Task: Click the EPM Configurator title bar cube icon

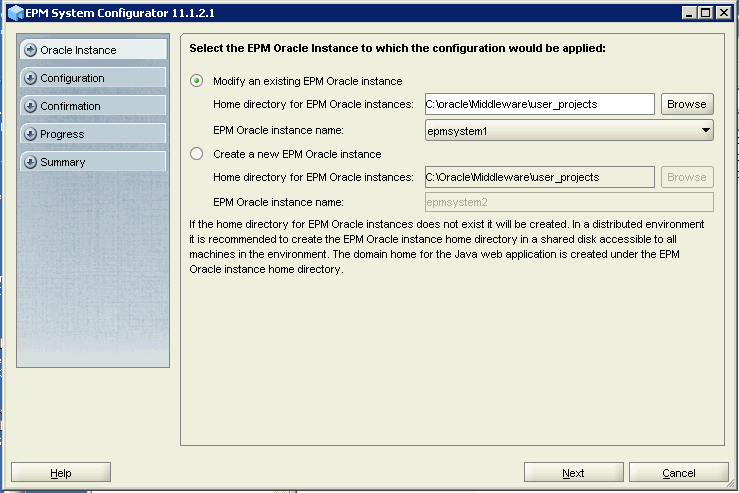Action: [x=16, y=13]
